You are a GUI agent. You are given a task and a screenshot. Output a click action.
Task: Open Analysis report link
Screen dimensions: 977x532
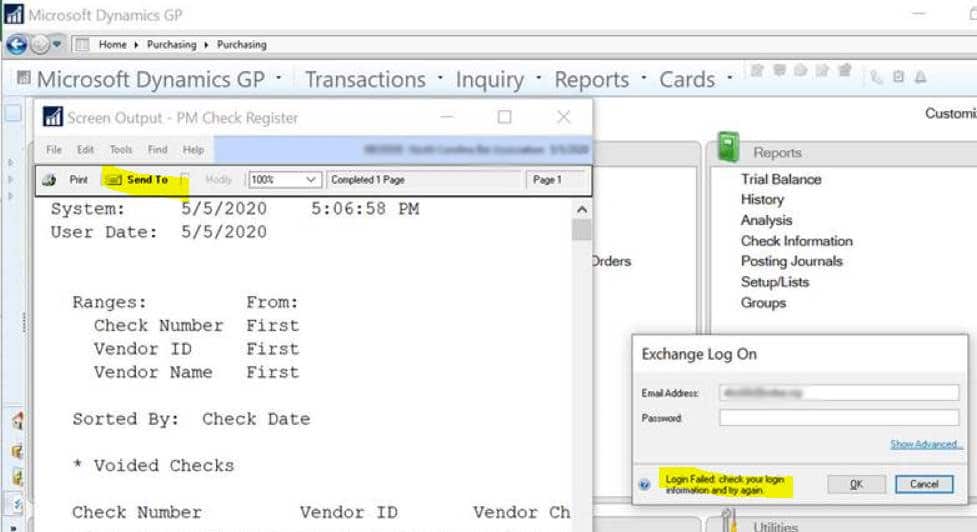click(x=766, y=220)
